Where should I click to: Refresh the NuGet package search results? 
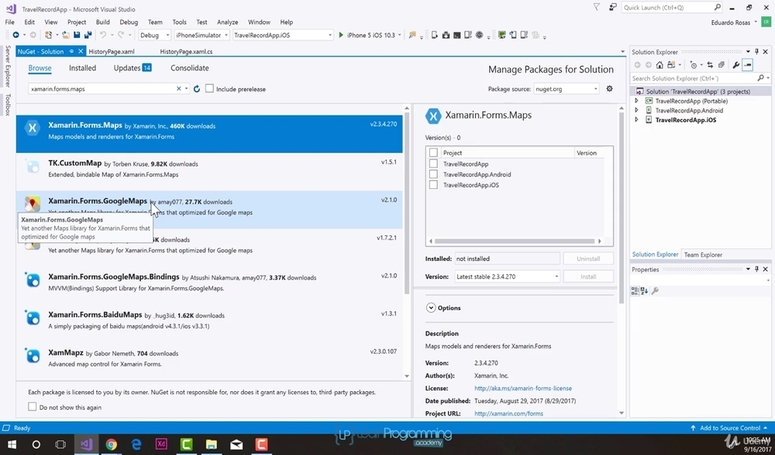(197, 89)
